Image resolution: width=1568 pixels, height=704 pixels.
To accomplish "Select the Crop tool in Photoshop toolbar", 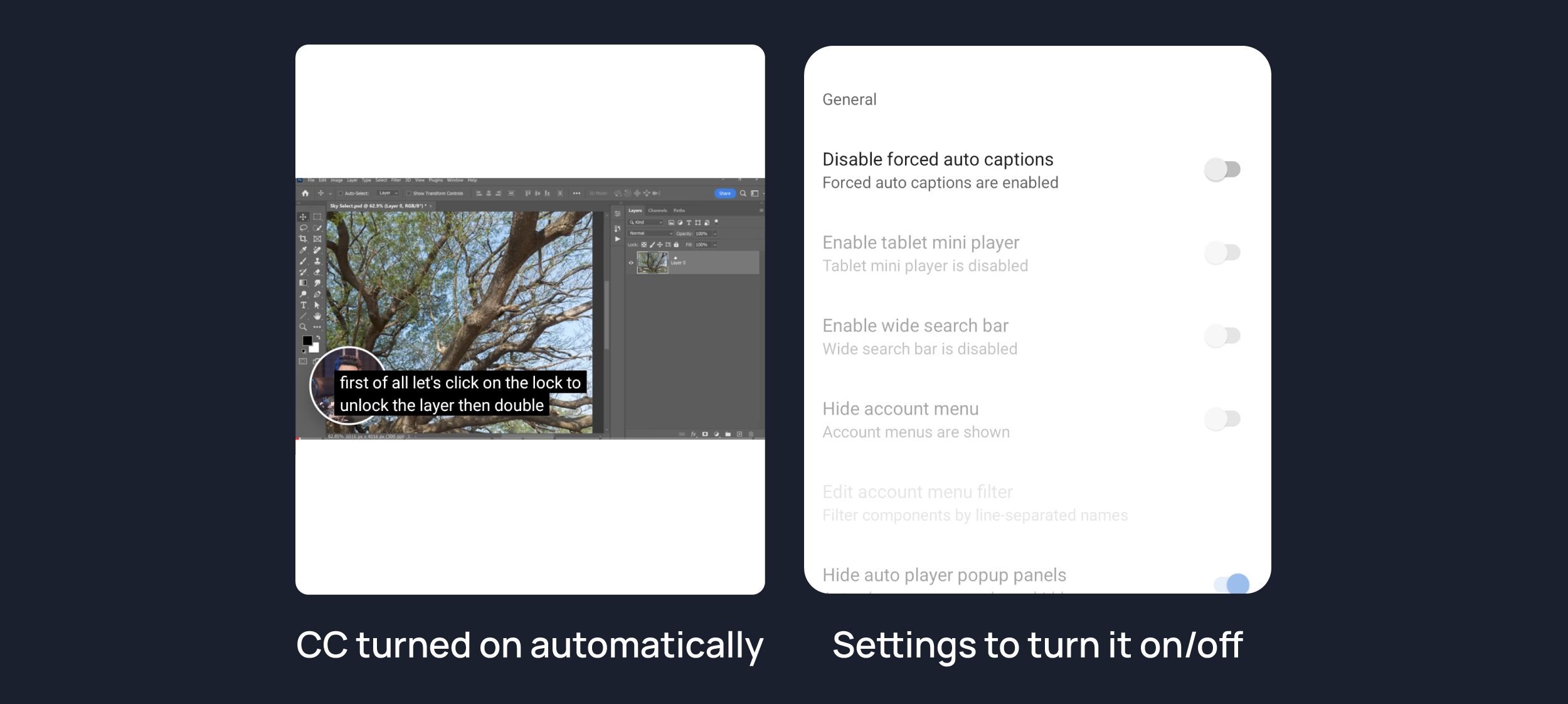I will tap(303, 239).
